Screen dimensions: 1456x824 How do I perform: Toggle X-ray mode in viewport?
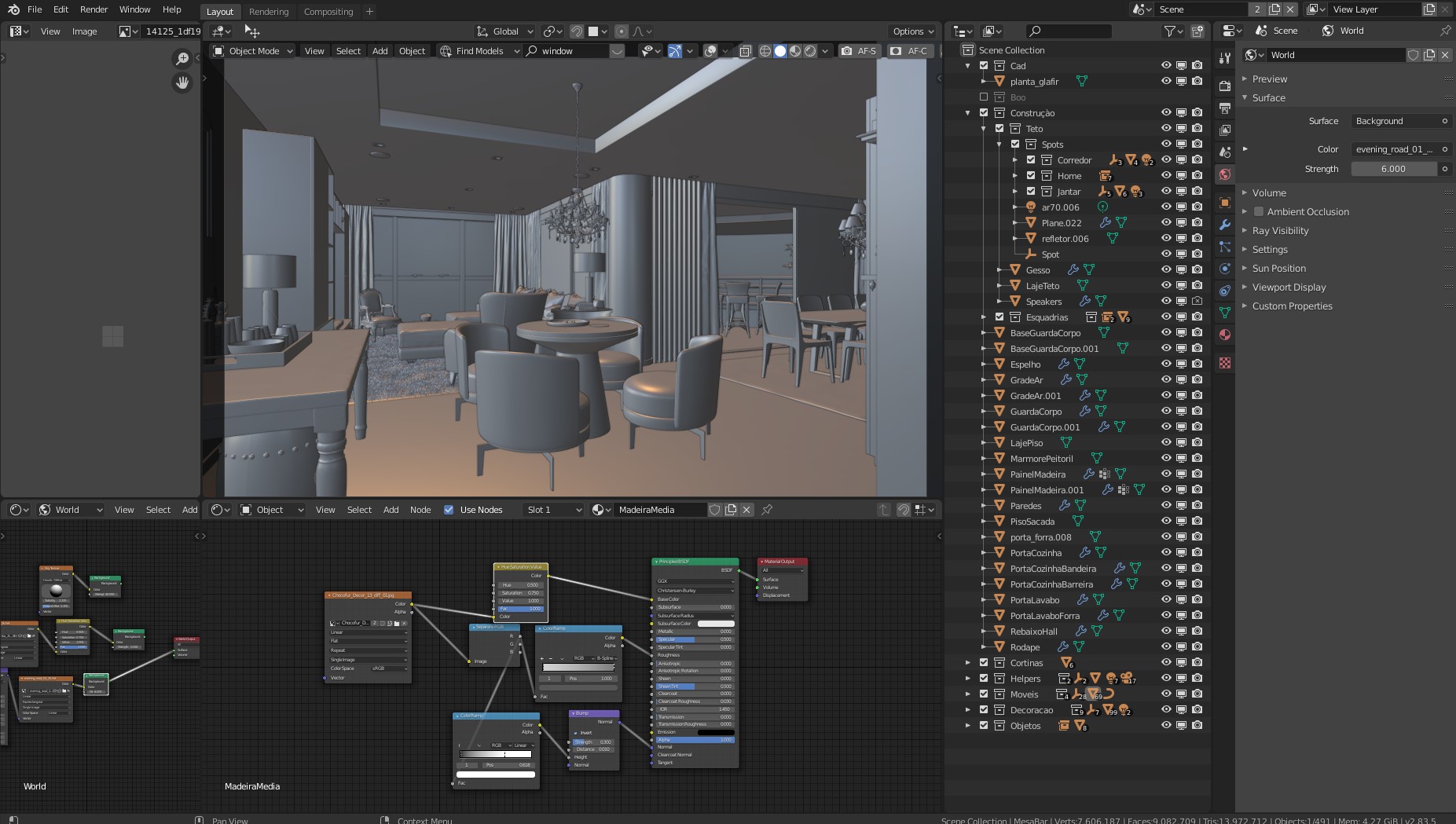tap(745, 51)
